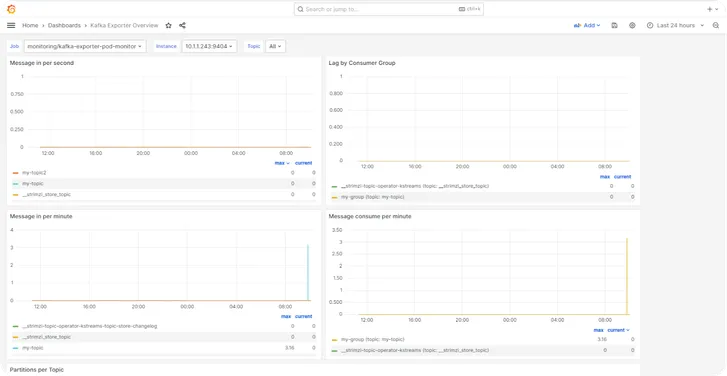Share the dashboard via share icon
The height and width of the screenshot is (376, 727).
click(182, 25)
